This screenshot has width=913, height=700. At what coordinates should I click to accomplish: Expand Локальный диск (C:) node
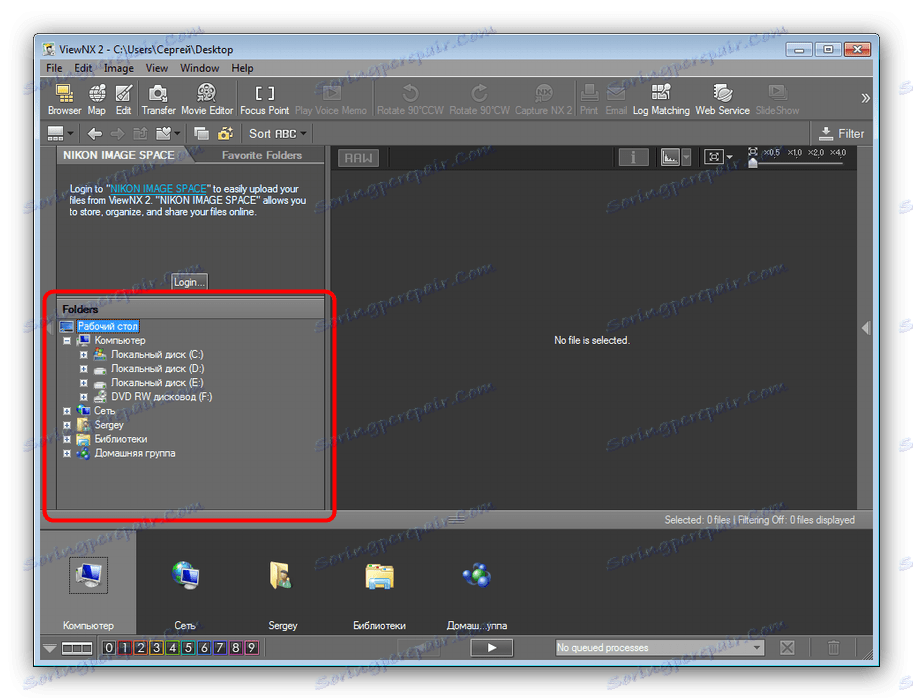click(x=84, y=354)
